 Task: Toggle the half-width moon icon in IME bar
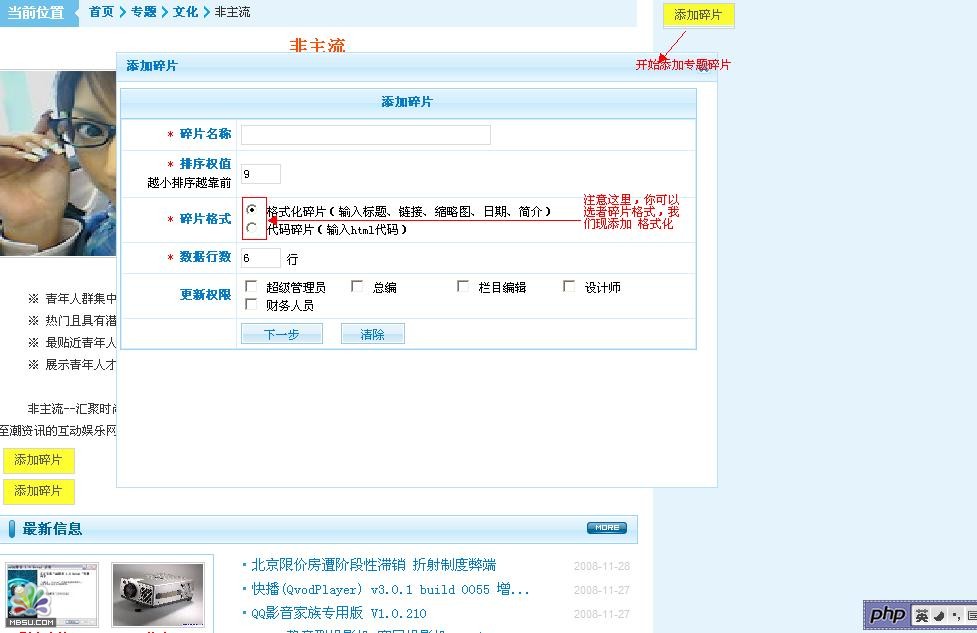(940, 616)
